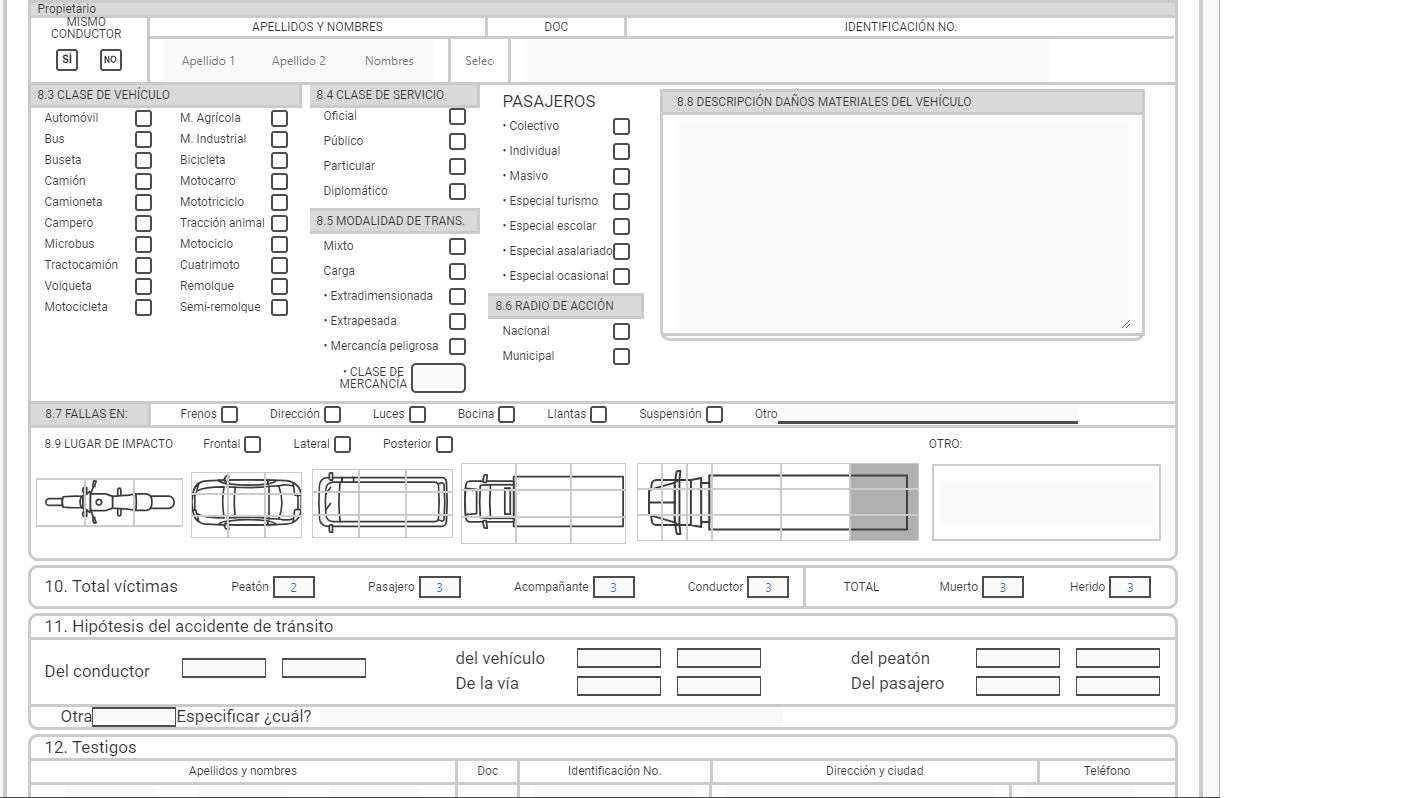
Task: Check Lateral impact location box
Action: [342, 444]
